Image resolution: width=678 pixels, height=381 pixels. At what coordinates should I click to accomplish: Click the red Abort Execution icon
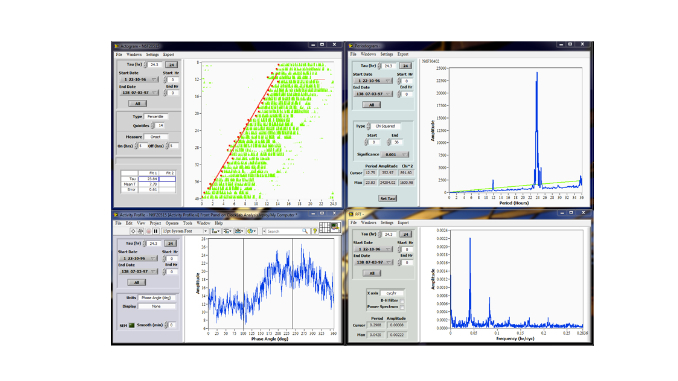[148, 231]
